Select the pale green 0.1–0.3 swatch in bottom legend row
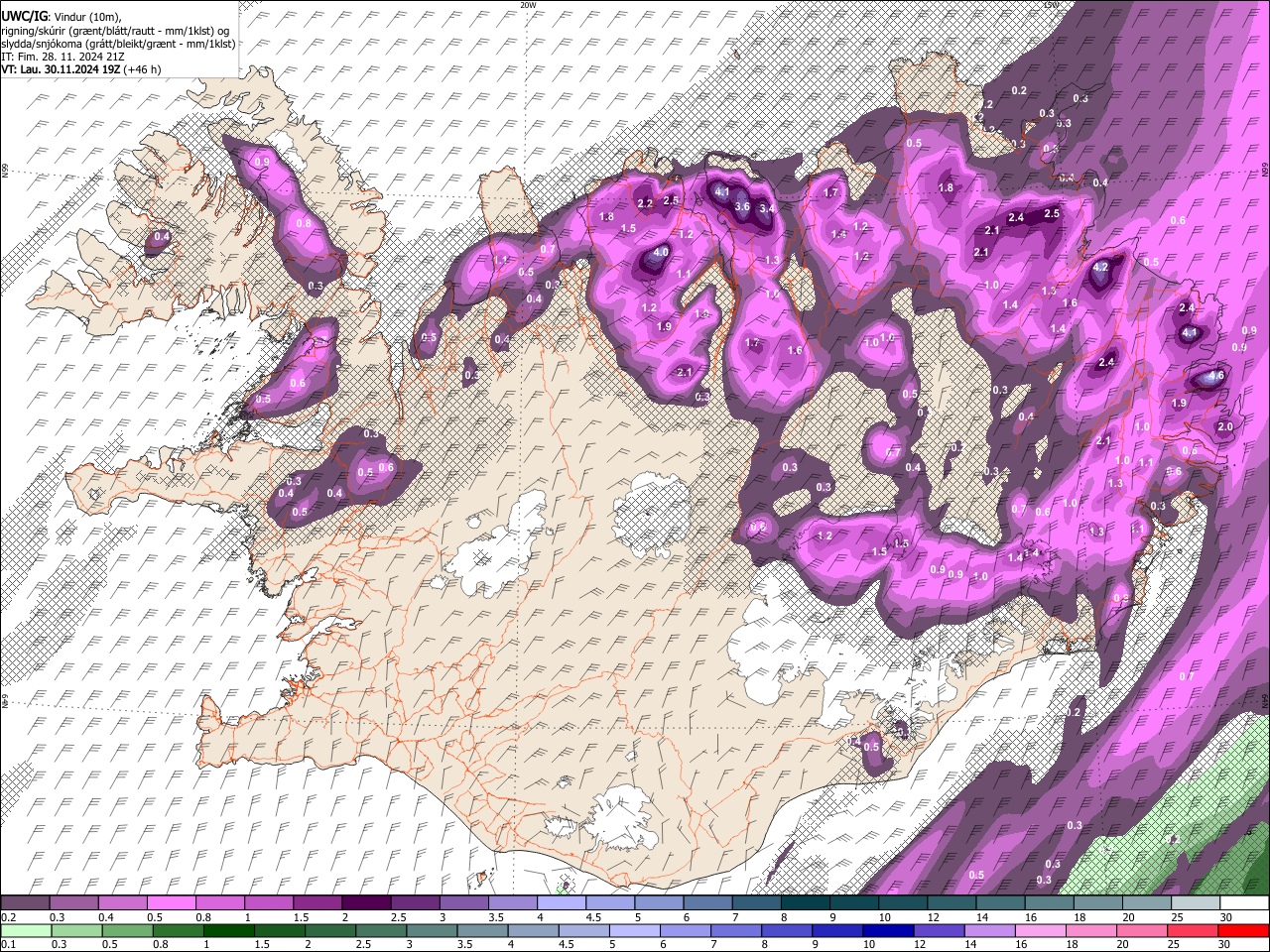The height and width of the screenshot is (952, 1270). click(x=25, y=930)
